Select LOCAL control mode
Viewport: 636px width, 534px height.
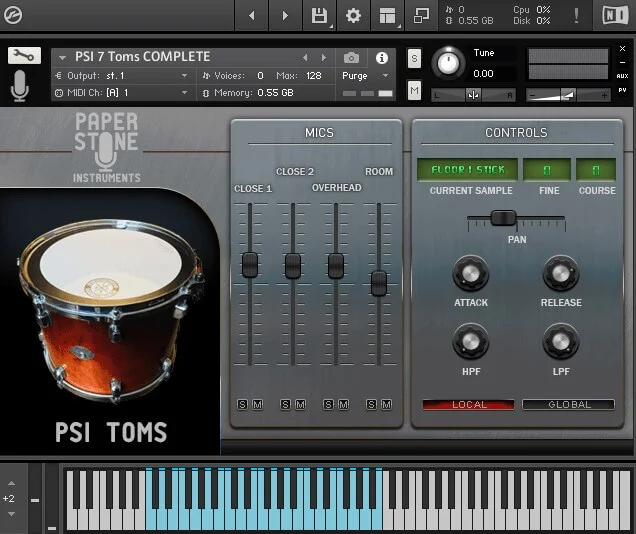click(x=468, y=404)
